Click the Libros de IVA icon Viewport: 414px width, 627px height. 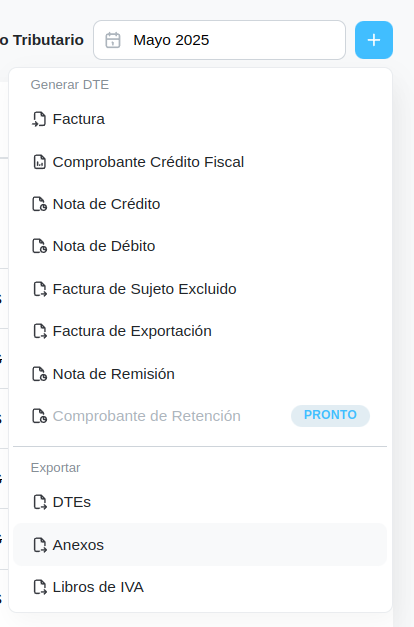(x=40, y=587)
